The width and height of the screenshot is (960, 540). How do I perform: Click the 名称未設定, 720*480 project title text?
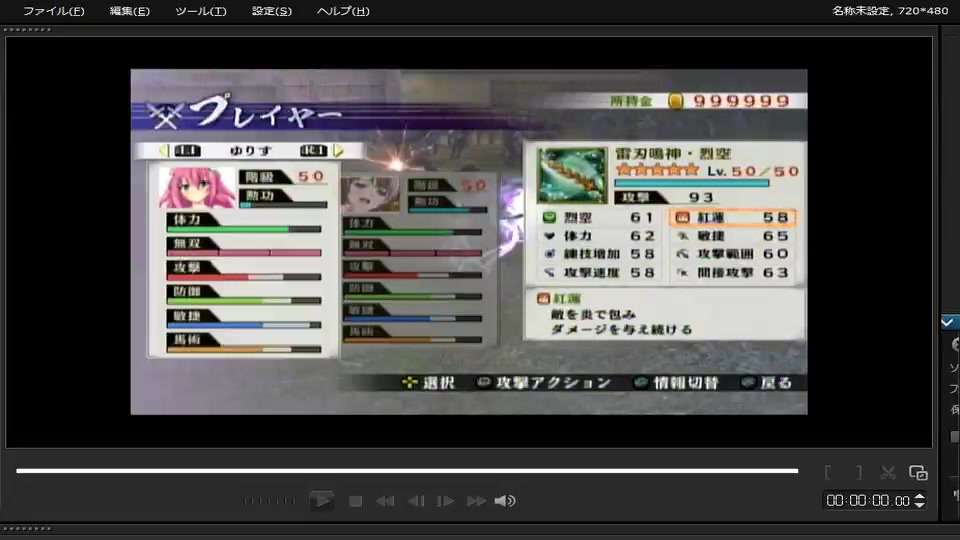(890, 10)
